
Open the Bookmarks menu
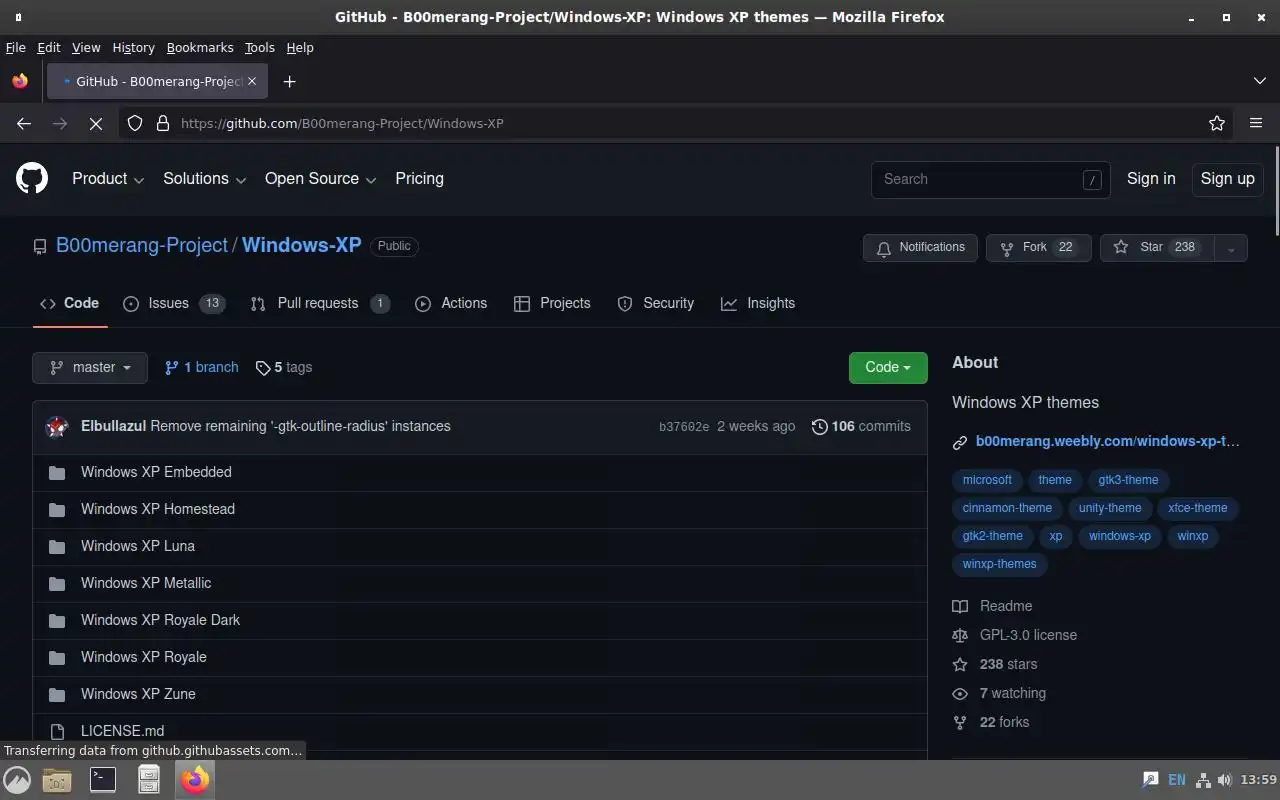(200, 47)
